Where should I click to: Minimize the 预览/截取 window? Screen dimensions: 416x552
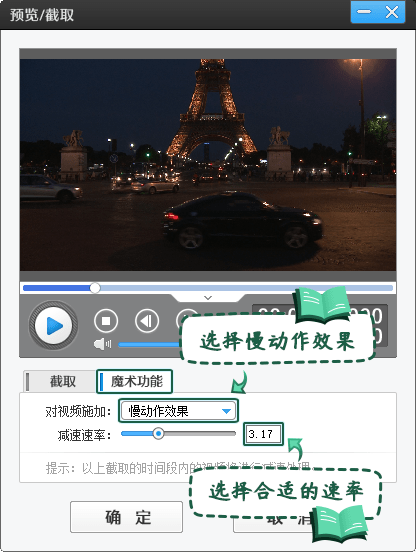(x=364, y=12)
